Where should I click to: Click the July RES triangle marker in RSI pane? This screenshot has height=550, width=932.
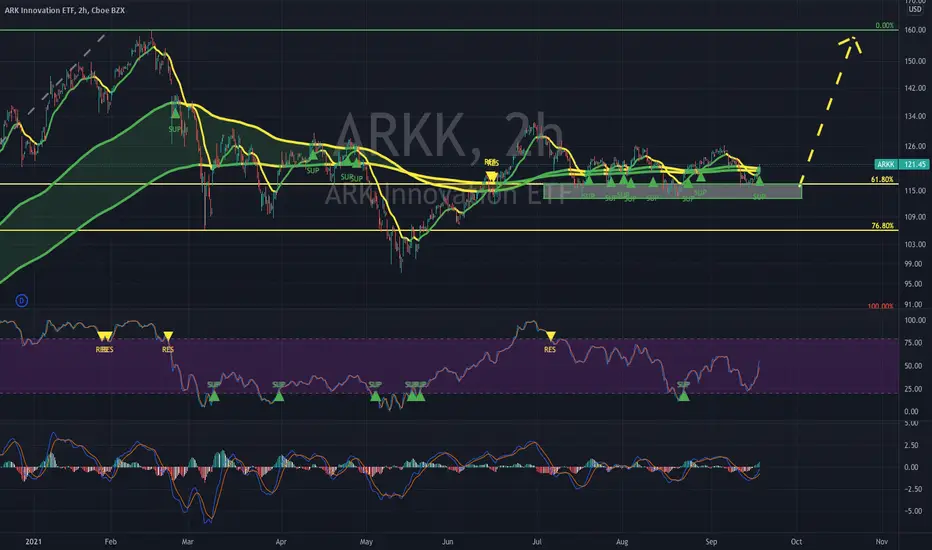point(550,337)
